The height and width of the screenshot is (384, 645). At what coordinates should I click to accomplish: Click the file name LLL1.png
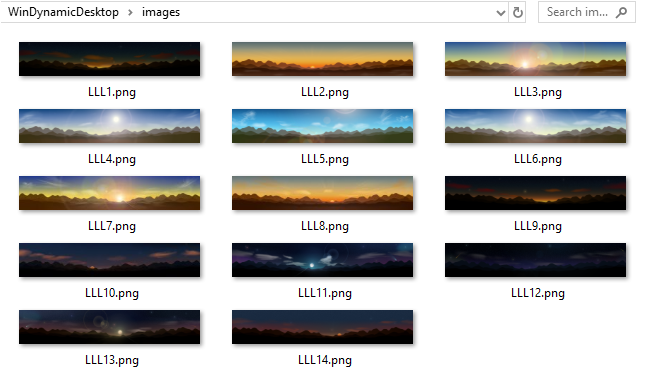click(x=112, y=92)
